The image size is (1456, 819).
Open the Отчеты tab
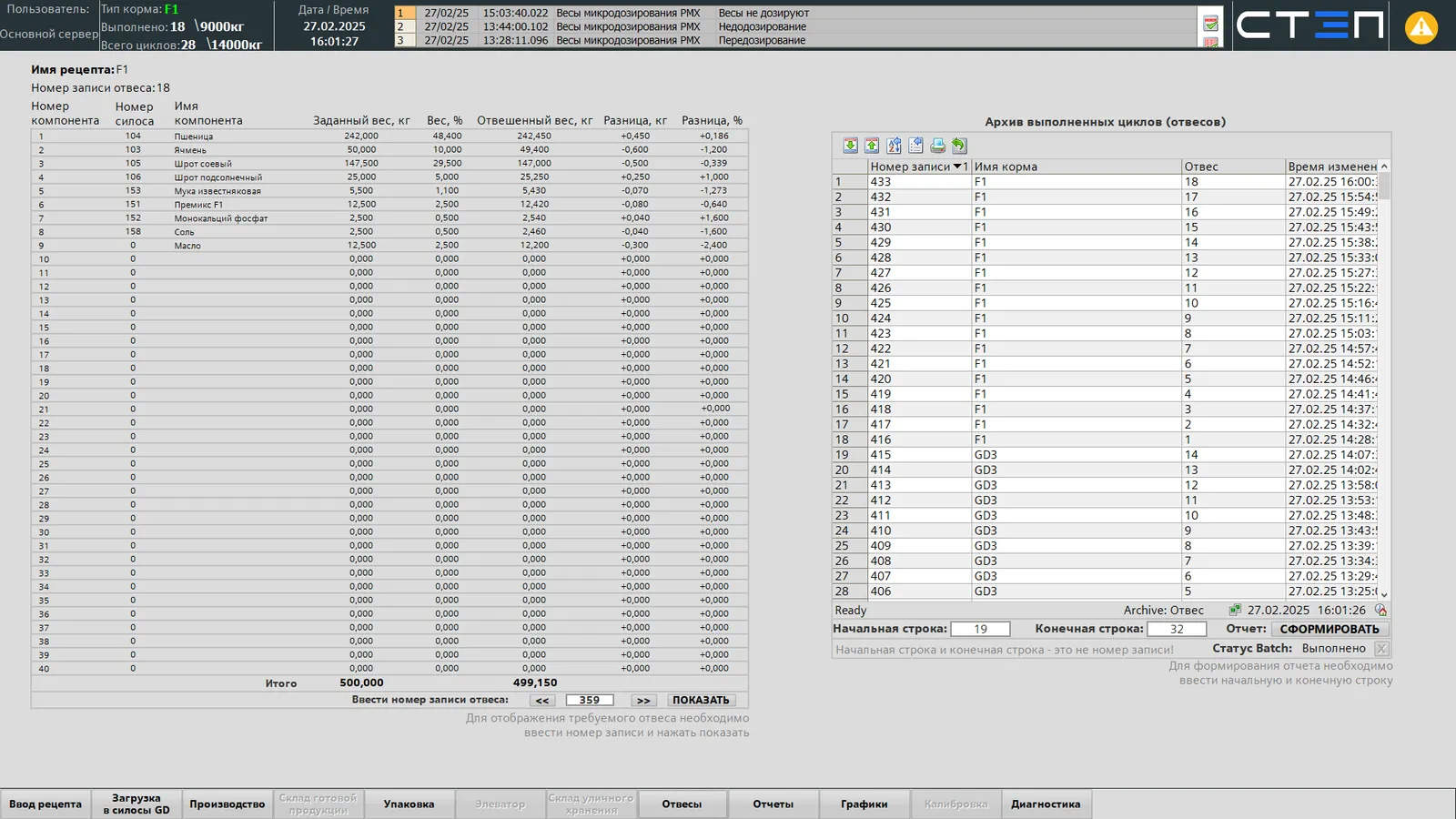pos(773,804)
